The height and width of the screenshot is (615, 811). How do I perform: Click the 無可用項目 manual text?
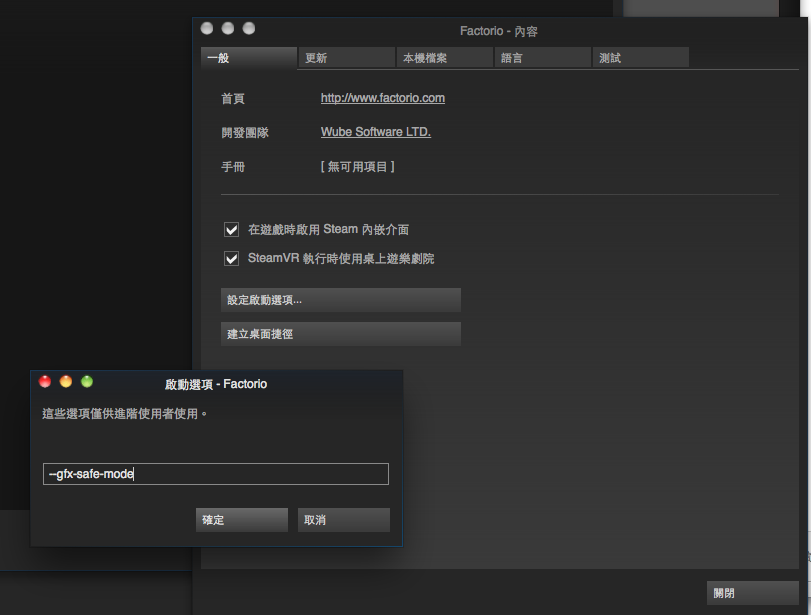(357, 167)
